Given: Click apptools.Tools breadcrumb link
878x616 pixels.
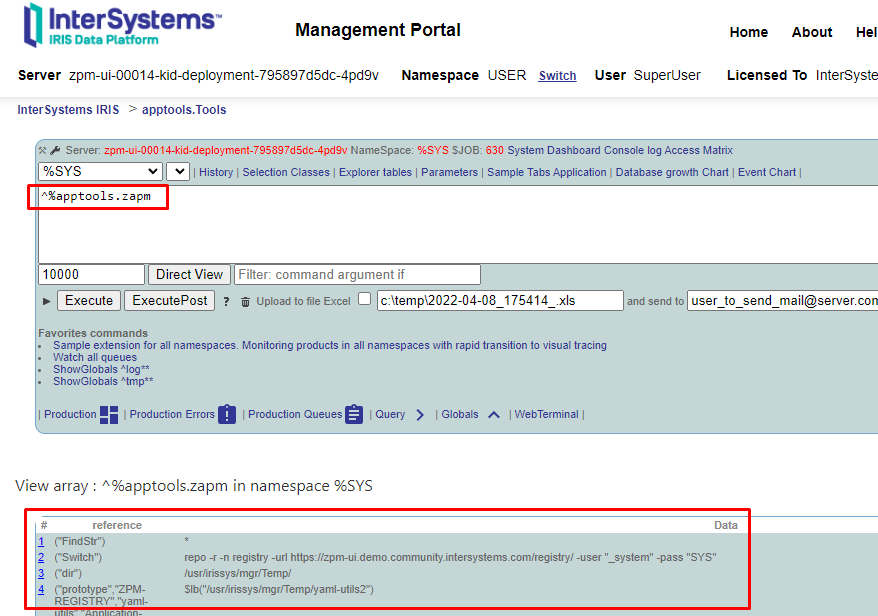Looking at the screenshot, I should click(x=184, y=110).
